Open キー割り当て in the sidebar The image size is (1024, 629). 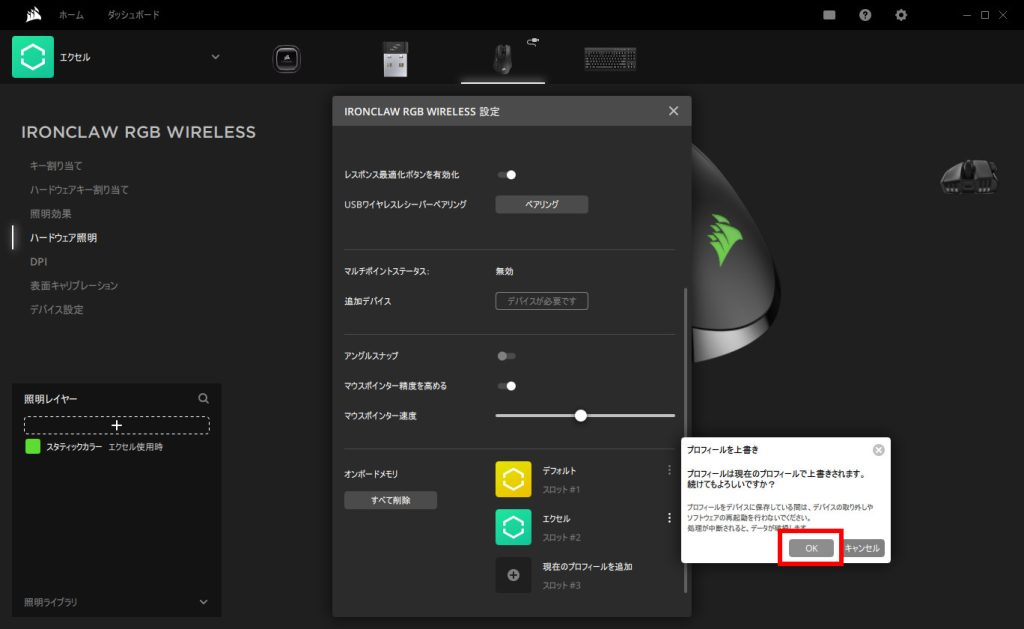tap(56, 166)
